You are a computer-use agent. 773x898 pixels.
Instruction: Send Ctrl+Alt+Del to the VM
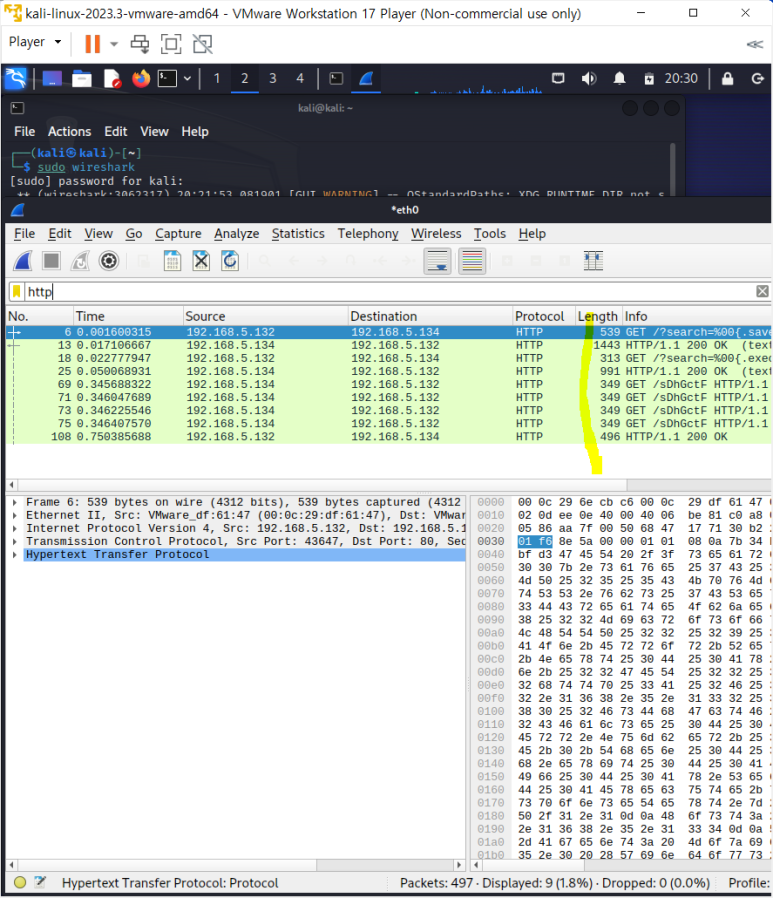tap(140, 44)
